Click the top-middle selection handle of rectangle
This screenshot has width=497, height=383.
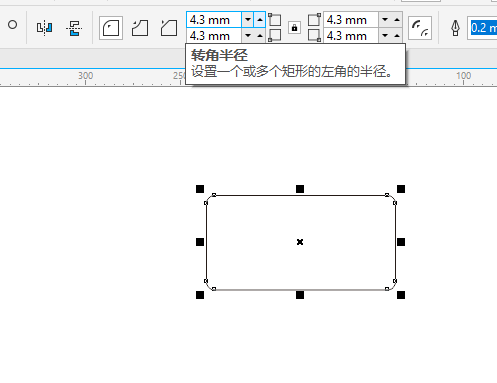[300, 189]
